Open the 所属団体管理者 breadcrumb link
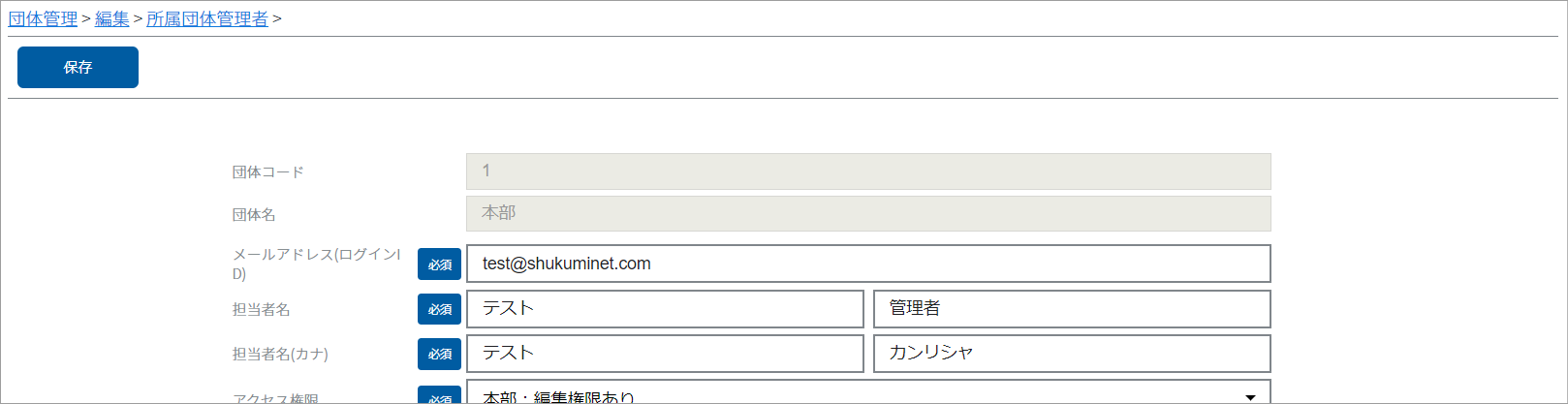 point(207,18)
